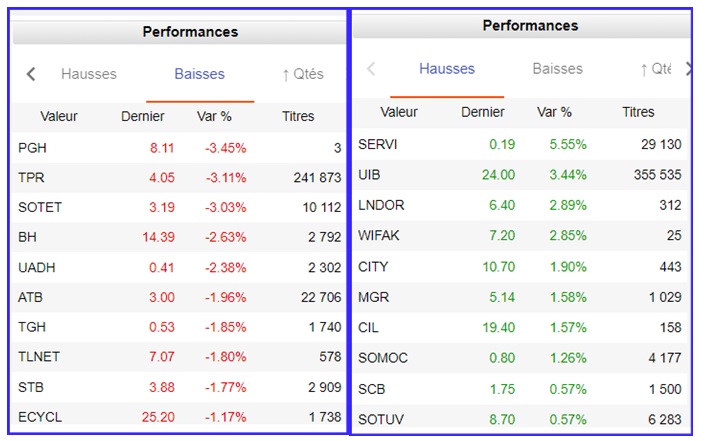This screenshot has height=441, width=706.
Task: Switch to the grey Baisses tab
Action: pyautogui.click(x=557, y=69)
